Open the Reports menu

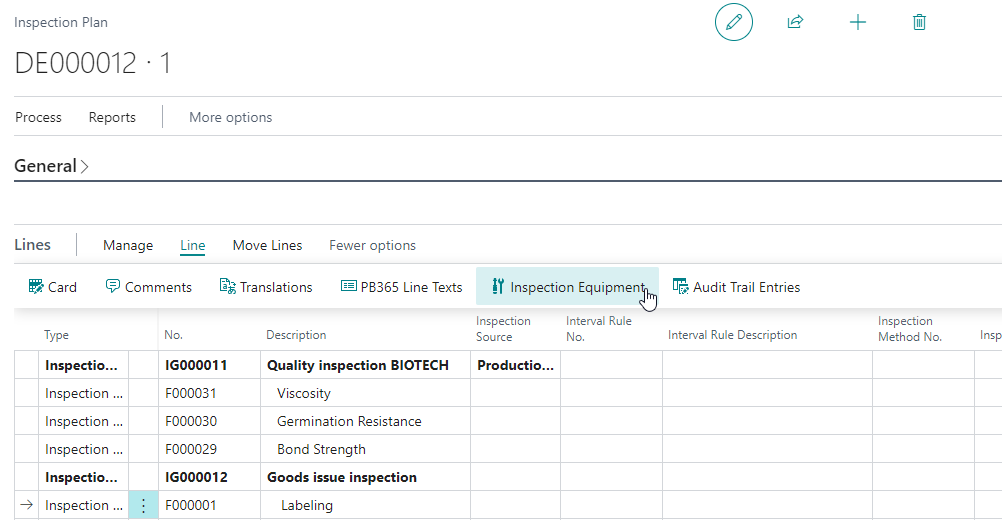tap(112, 118)
